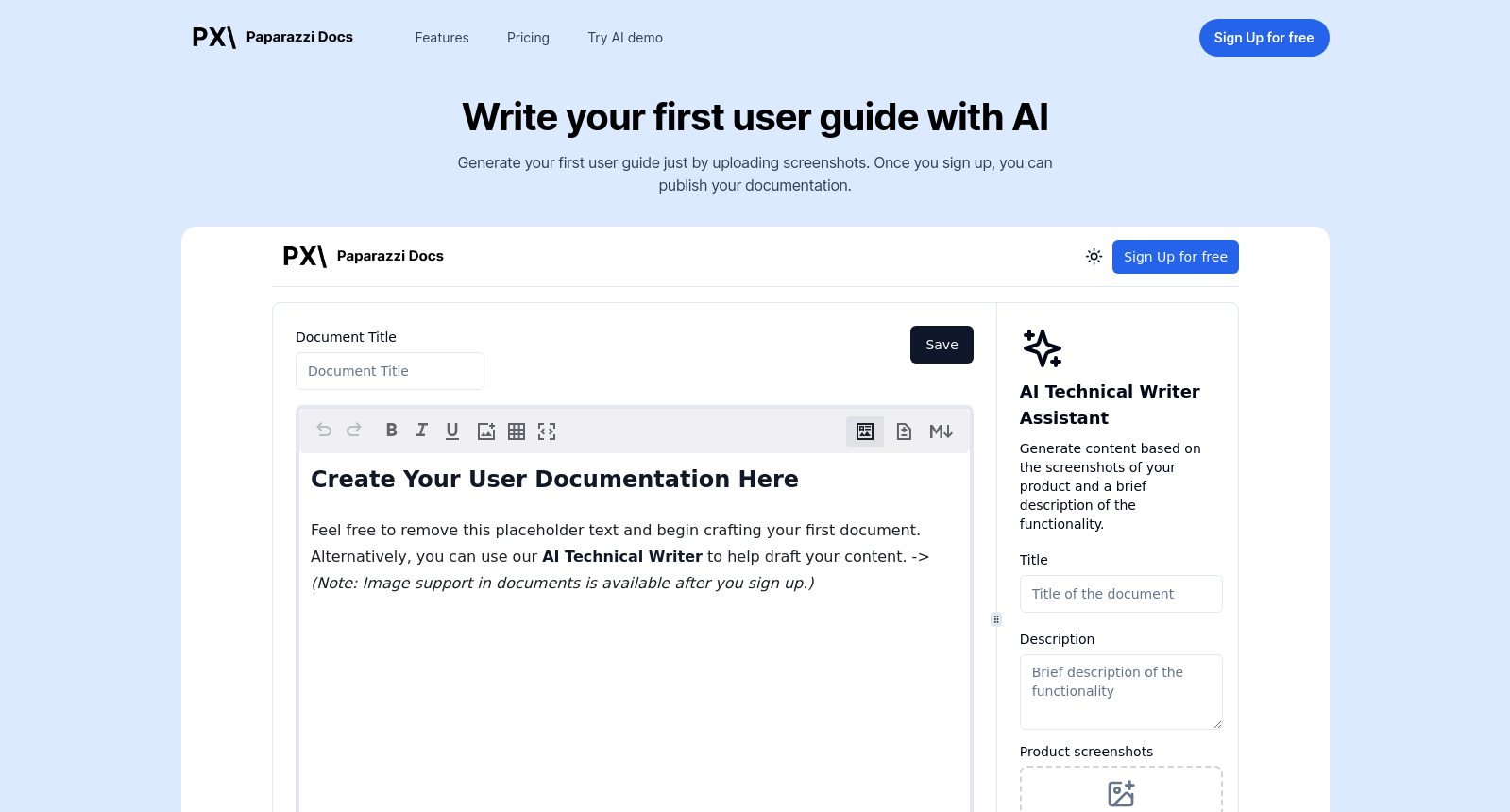Click the 'Create Your User Documentation Here' heading
Viewport: 1510px width, 812px height.
(554, 479)
